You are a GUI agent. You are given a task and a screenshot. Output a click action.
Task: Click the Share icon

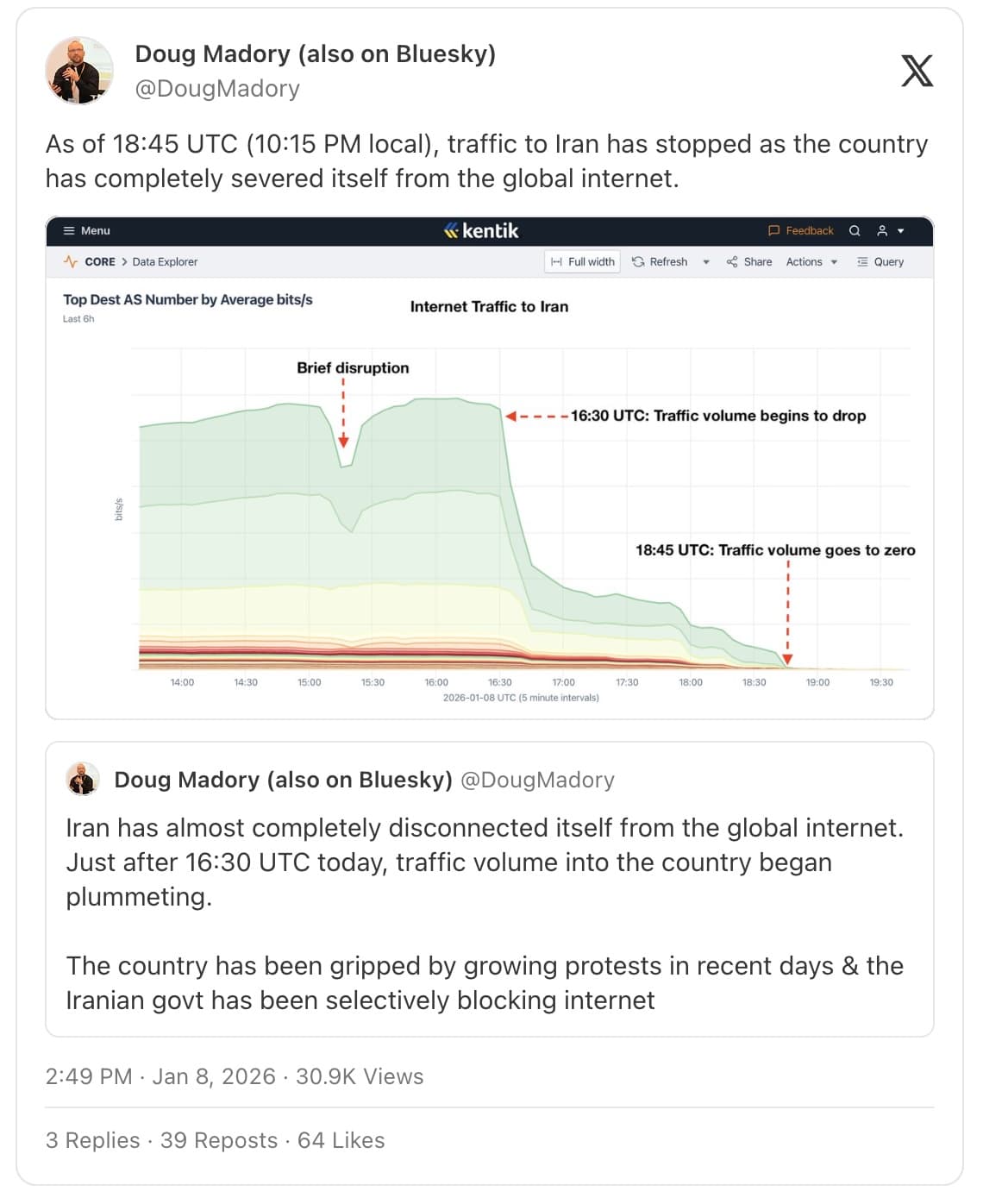coord(732,261)
